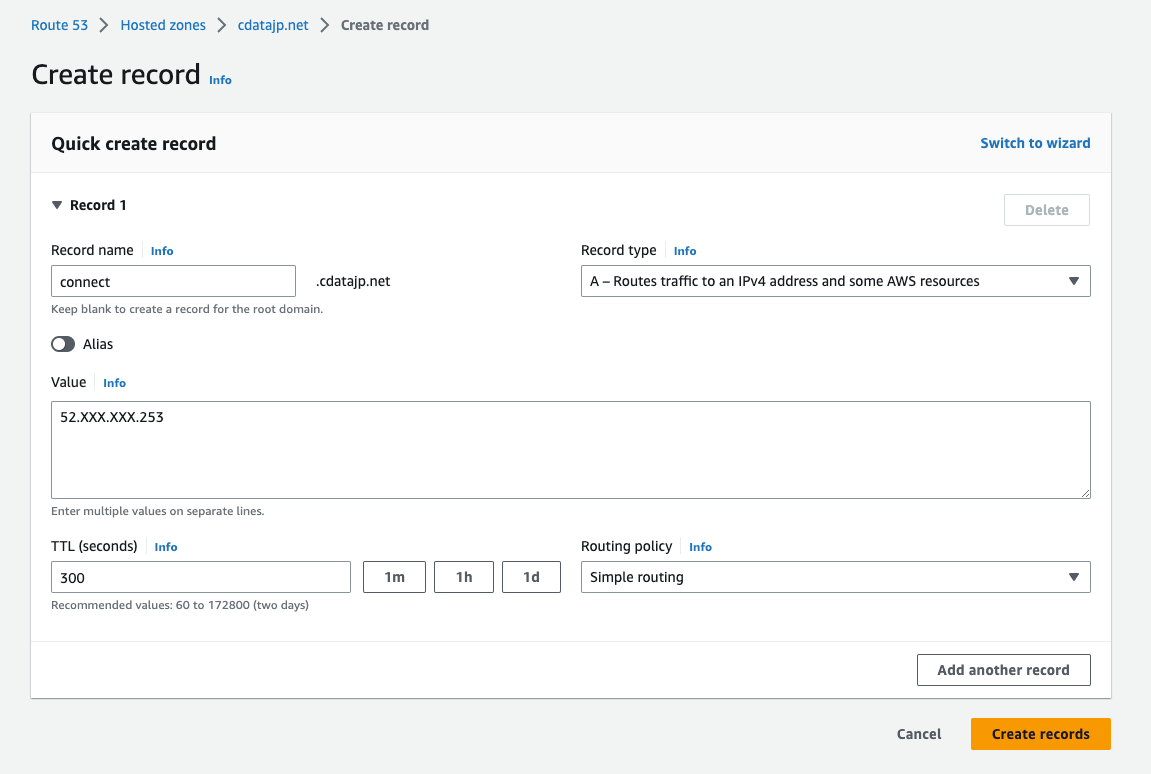This screenshot has width=1151, height=774.
Task: Click the Record type dropdown arrow icon
Action: tap(1074, 281)
